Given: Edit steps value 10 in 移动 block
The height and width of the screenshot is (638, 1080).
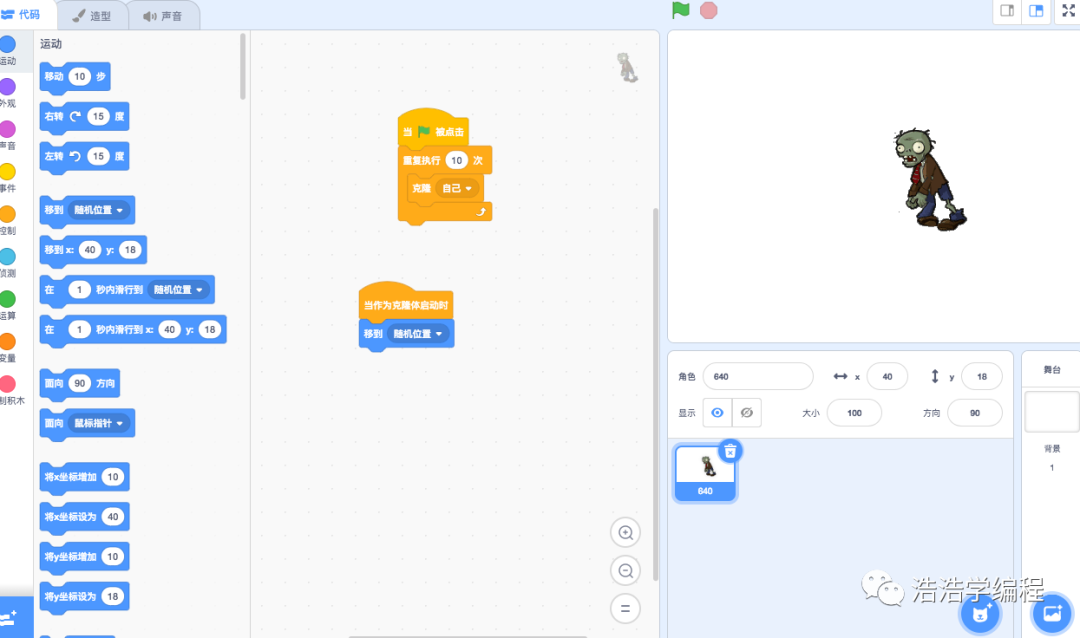Looking at the screenshot, I should click(80, 76).
